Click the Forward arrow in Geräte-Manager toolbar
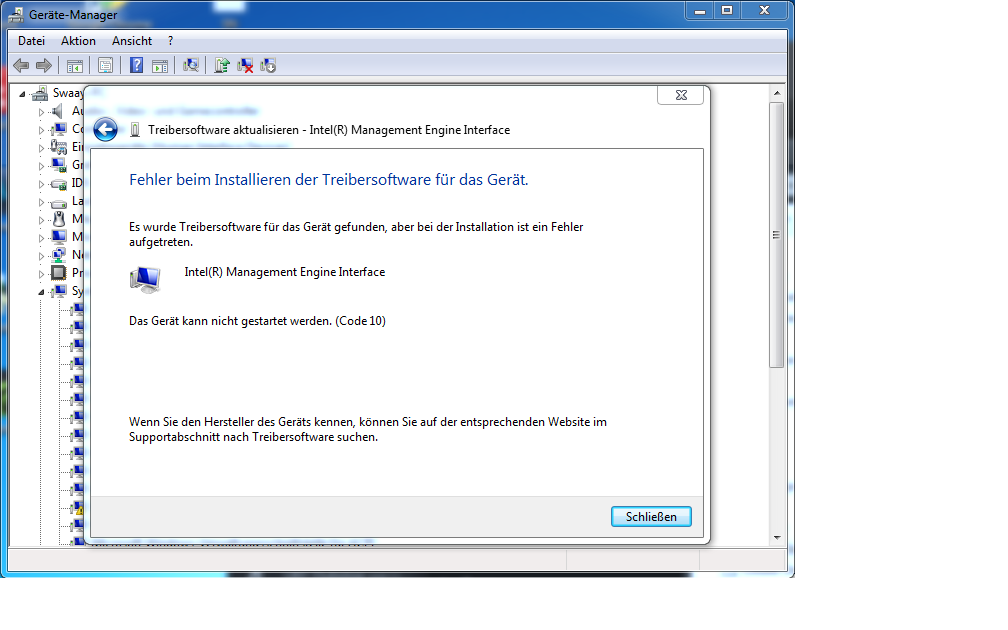1008x630 pixels. (x=44, y=66)
